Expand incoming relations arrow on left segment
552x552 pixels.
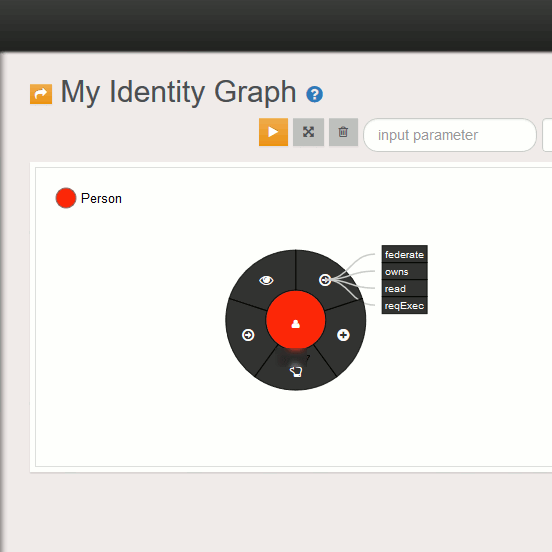click(248, 335)
